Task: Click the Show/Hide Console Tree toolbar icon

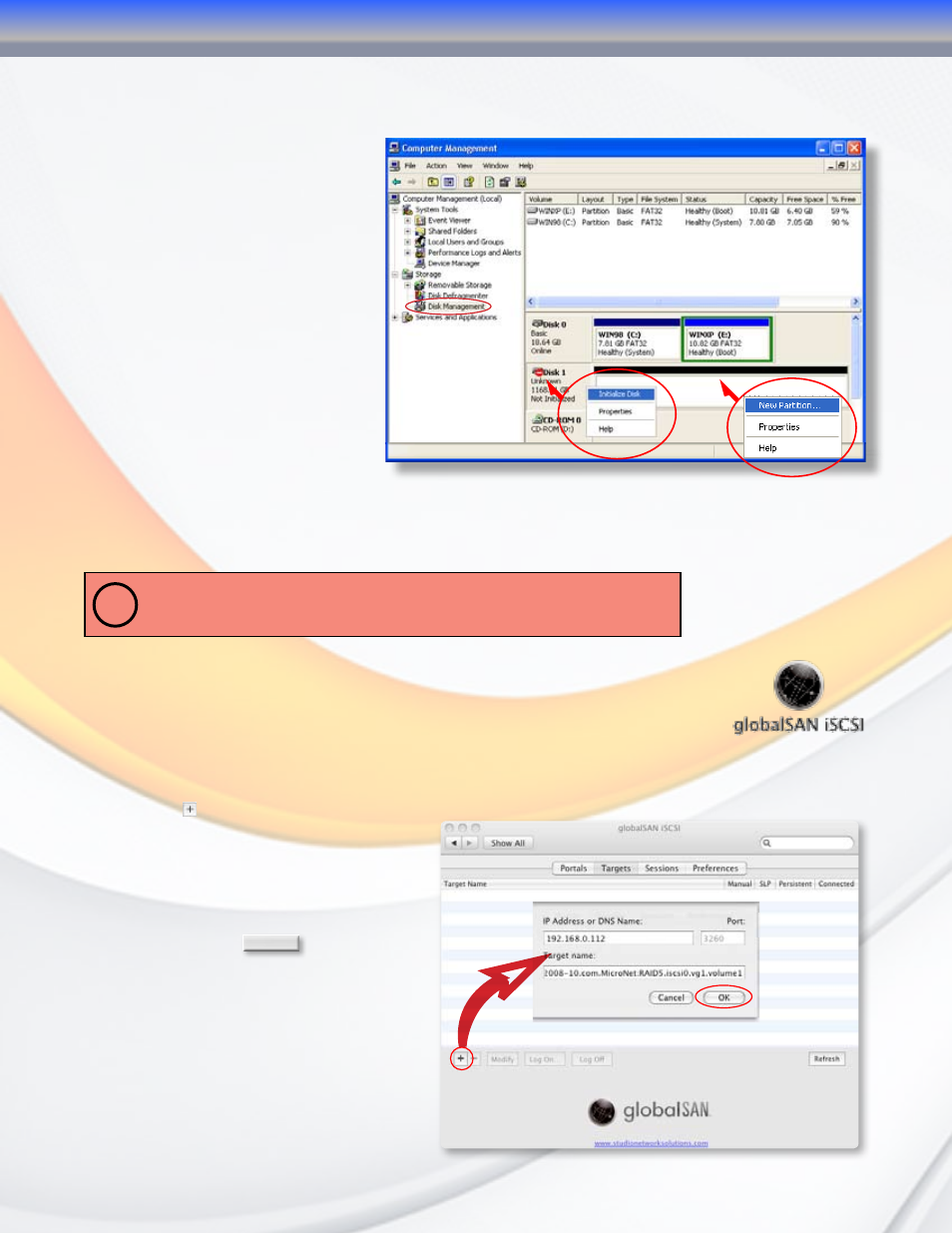Action: pyautogui.click(x=449, y=182)
